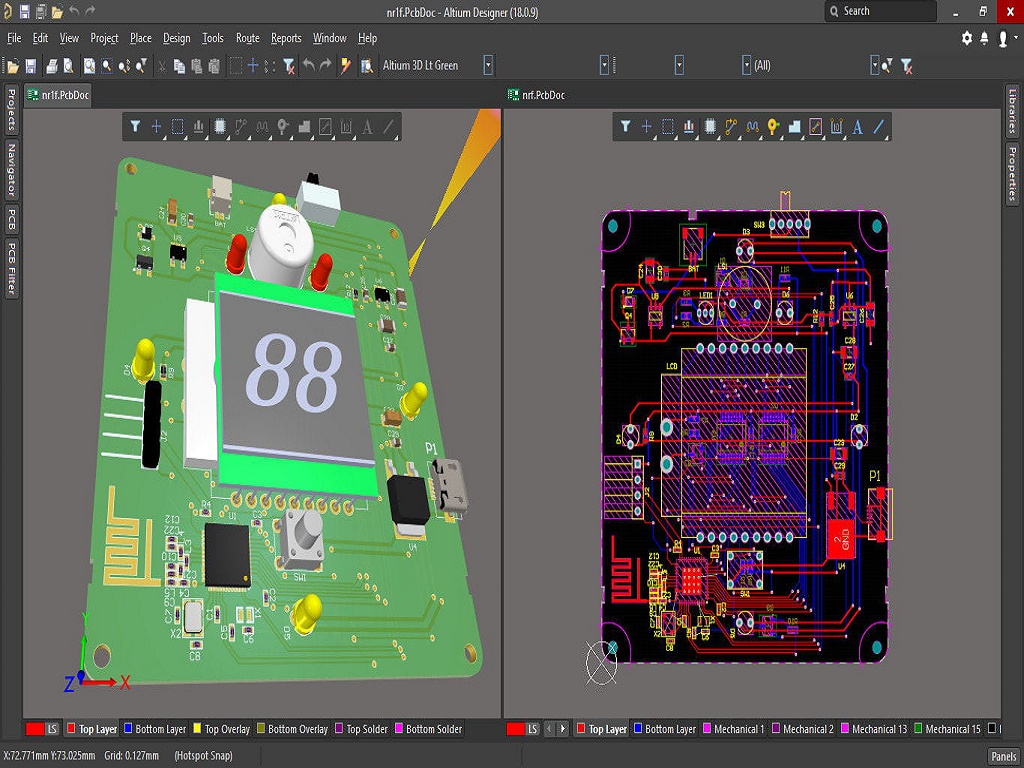Click the align objects icon in left pane
This screenshot has height=768, width=1024.
point(198,127)
